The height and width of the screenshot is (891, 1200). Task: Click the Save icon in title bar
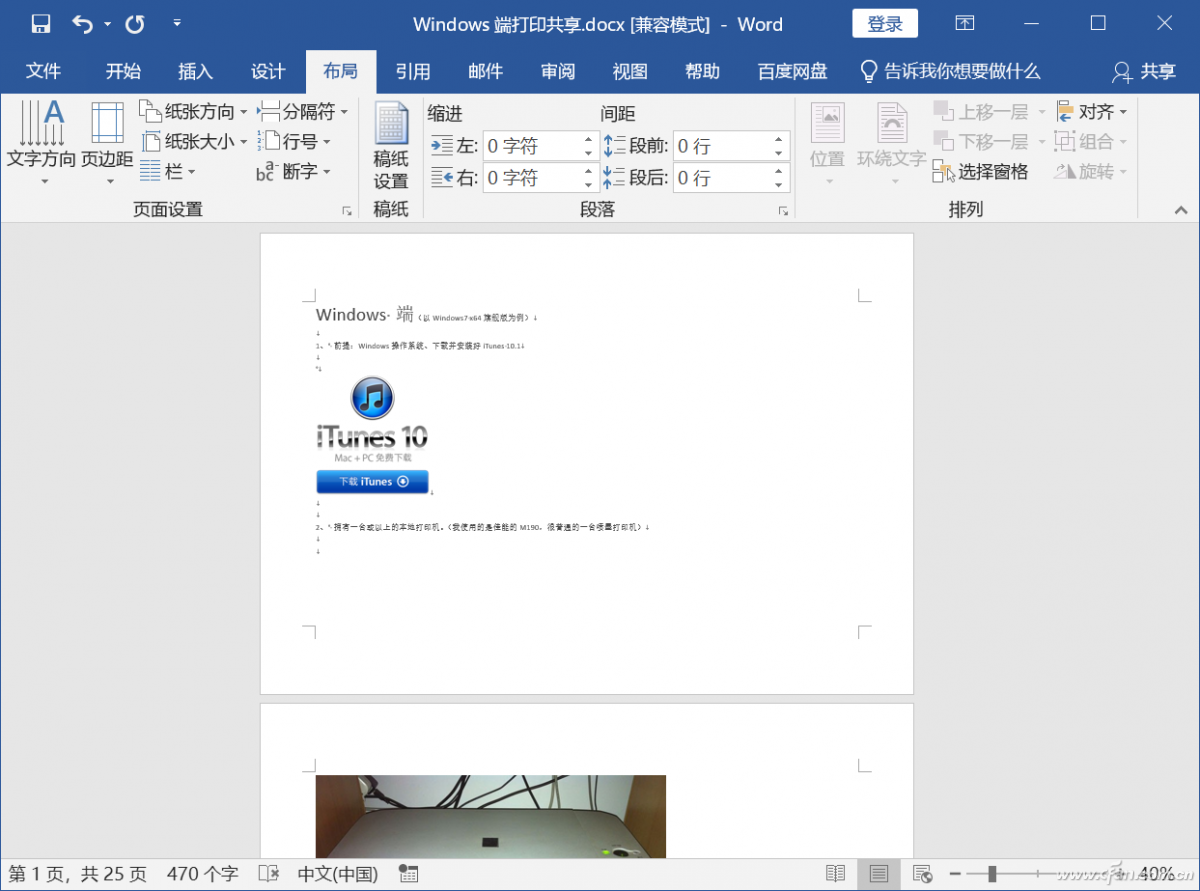tap(40, 24)
